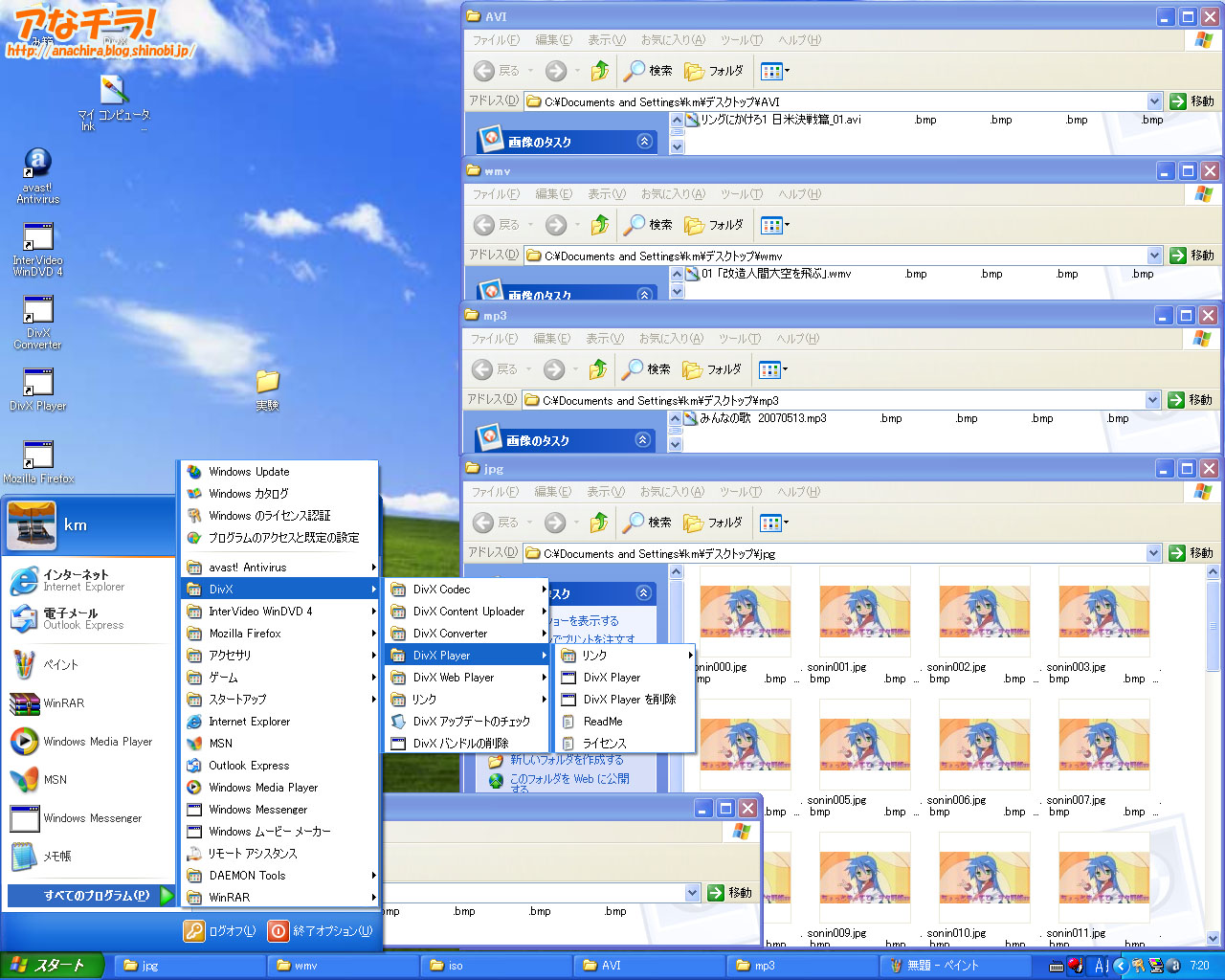Screen dimensions: 1225x980
Task: Expand address bar dropdown in wmv window
Action: [x=1154, y=256]
